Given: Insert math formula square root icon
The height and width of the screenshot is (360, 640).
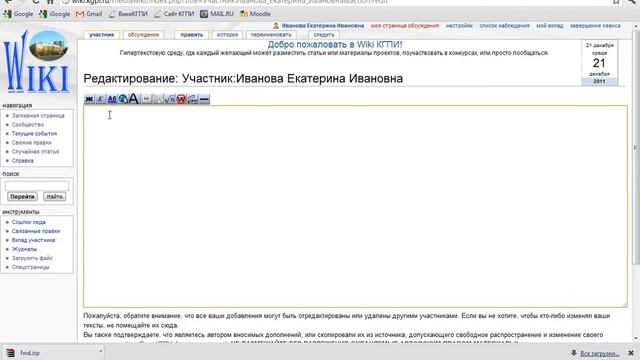Looking at the screenshot, I should [169, 99].
